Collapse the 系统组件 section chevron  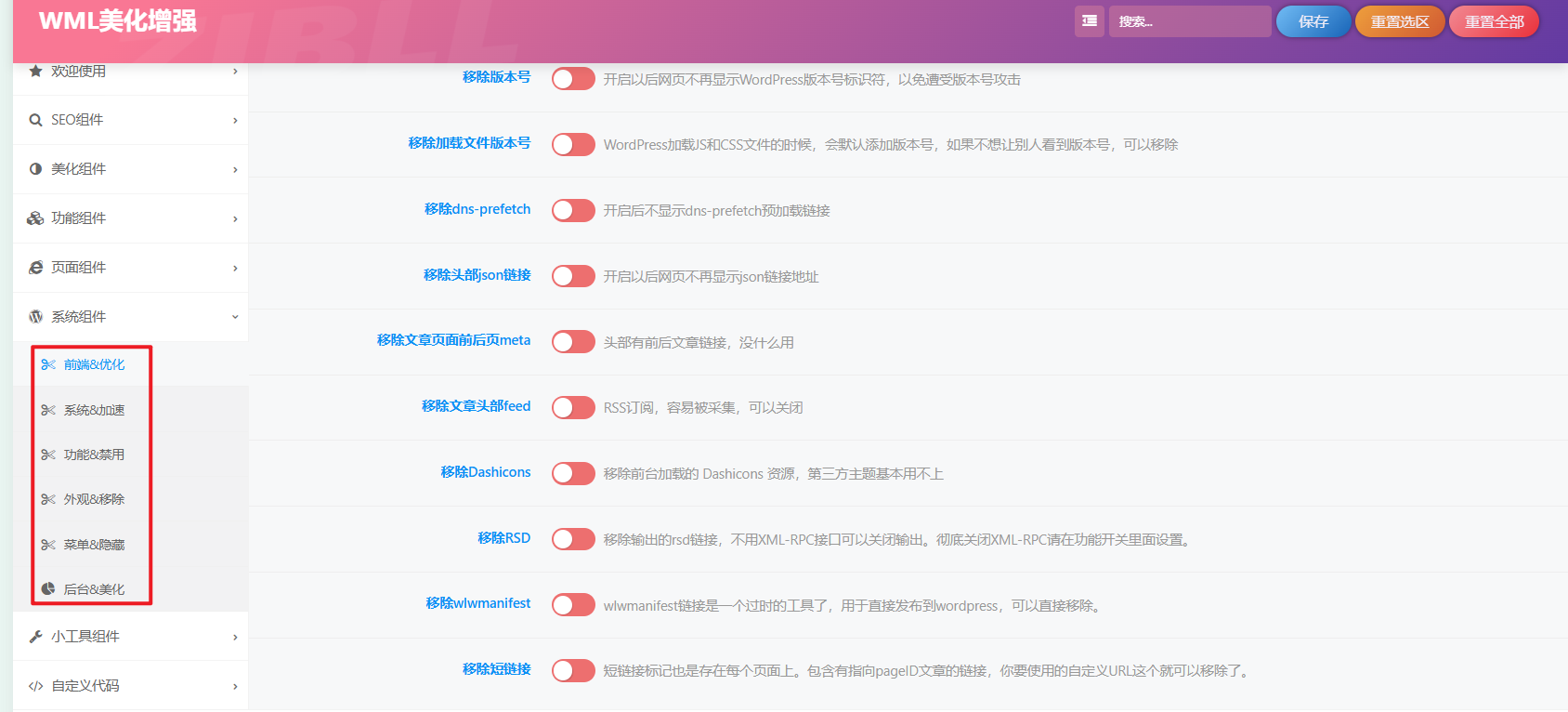[x=235, y=317]
